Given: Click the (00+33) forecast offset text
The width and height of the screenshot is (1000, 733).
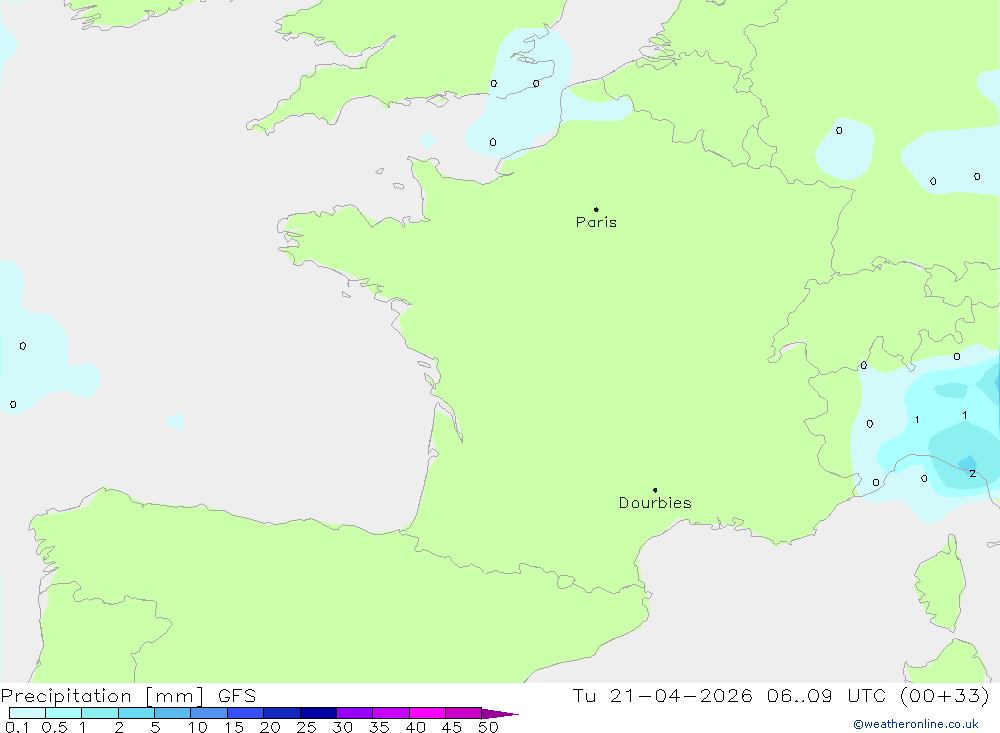Looking at the screenshot, I should pos(945,696).
